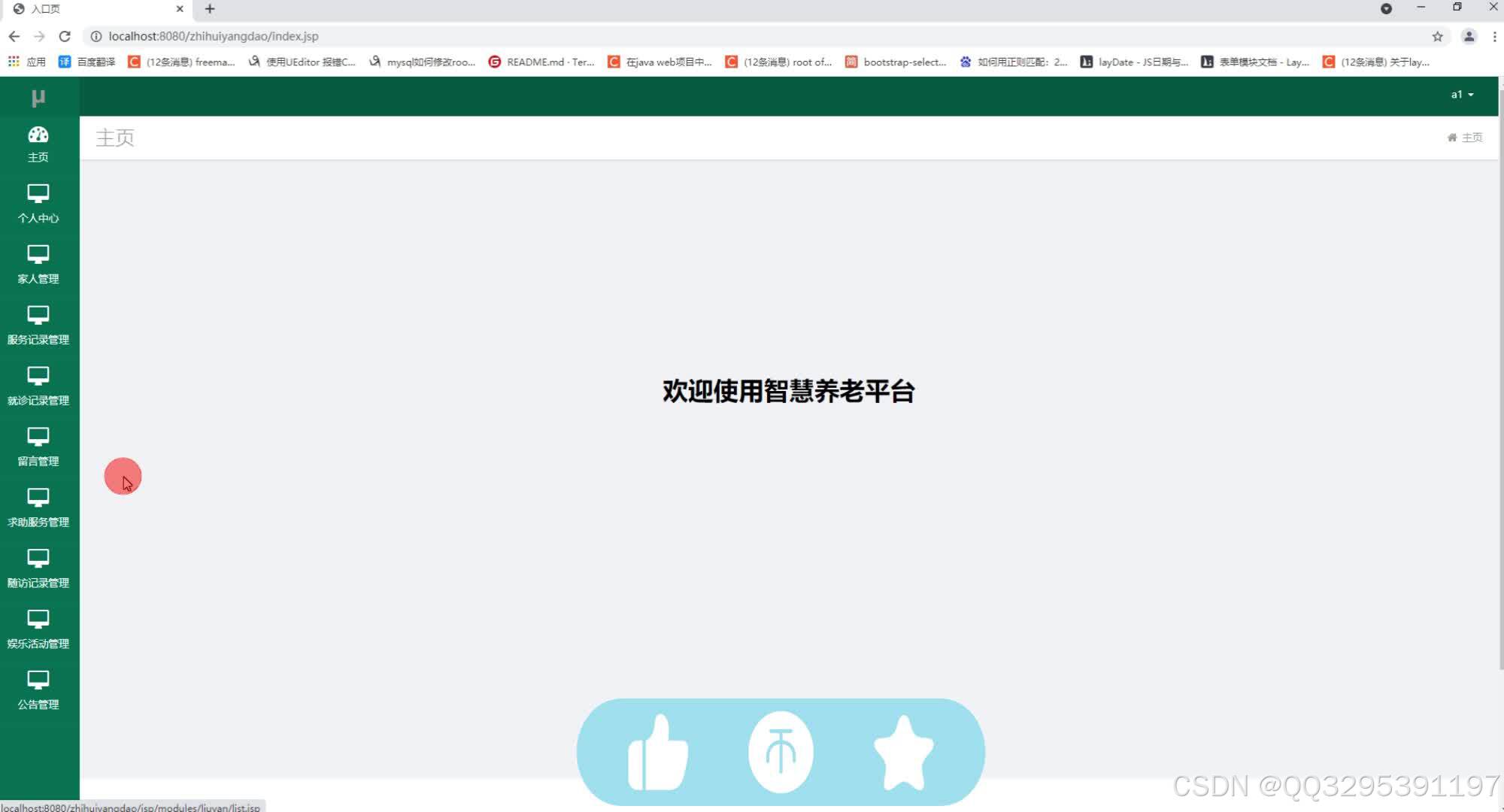
Task: Open 在java web项目中 bookmark
Action: click(660, 62)
